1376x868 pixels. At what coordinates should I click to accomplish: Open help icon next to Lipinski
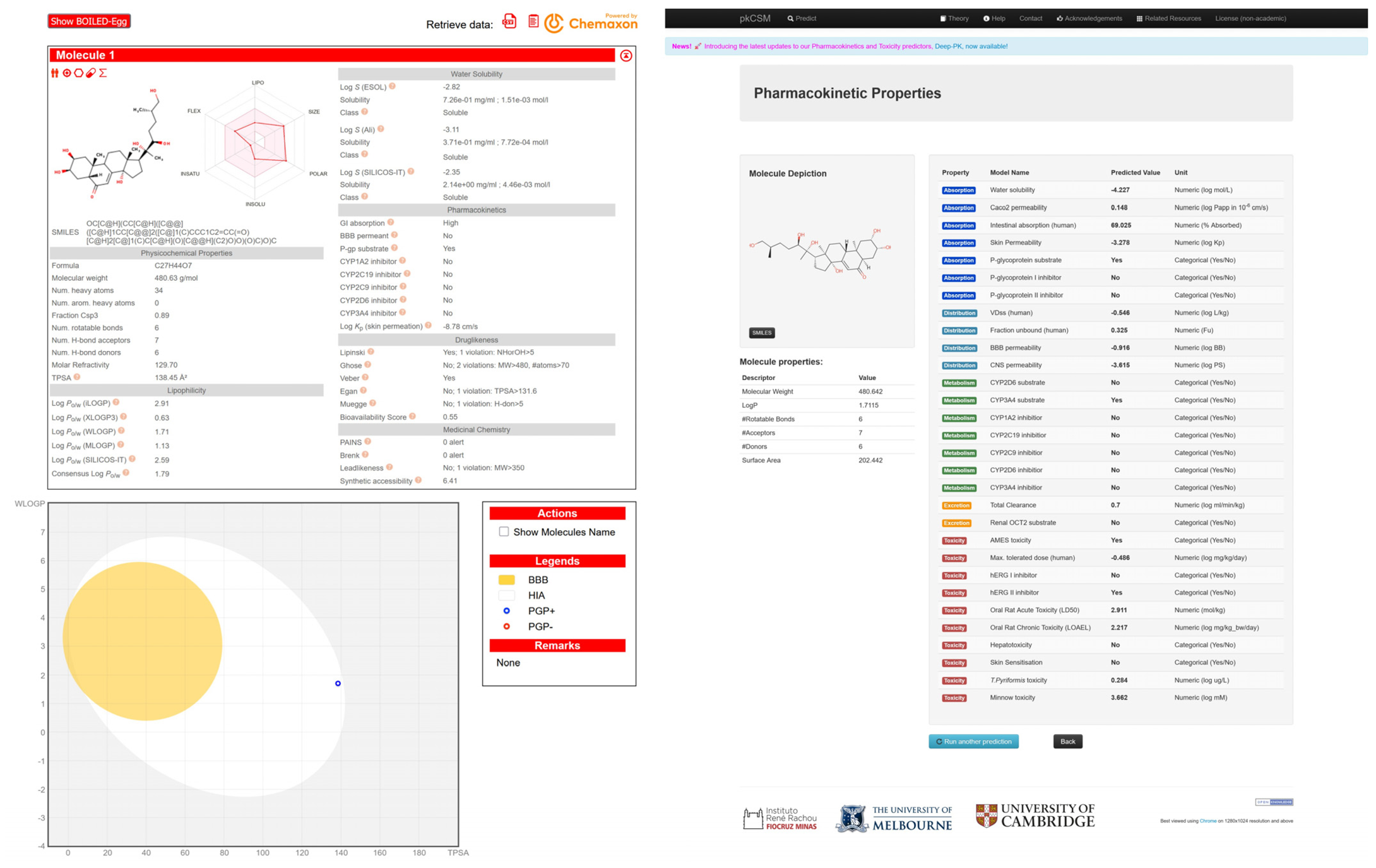(x=371, y=352)
